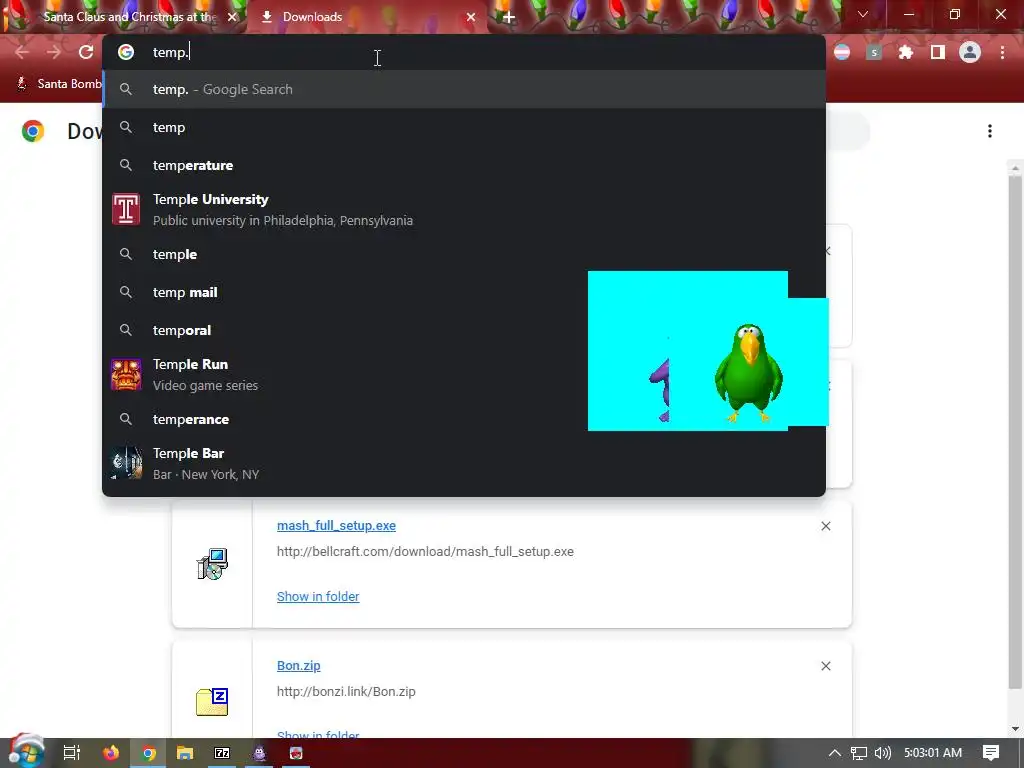Open the Windows Start button

[x=26, y=752]
